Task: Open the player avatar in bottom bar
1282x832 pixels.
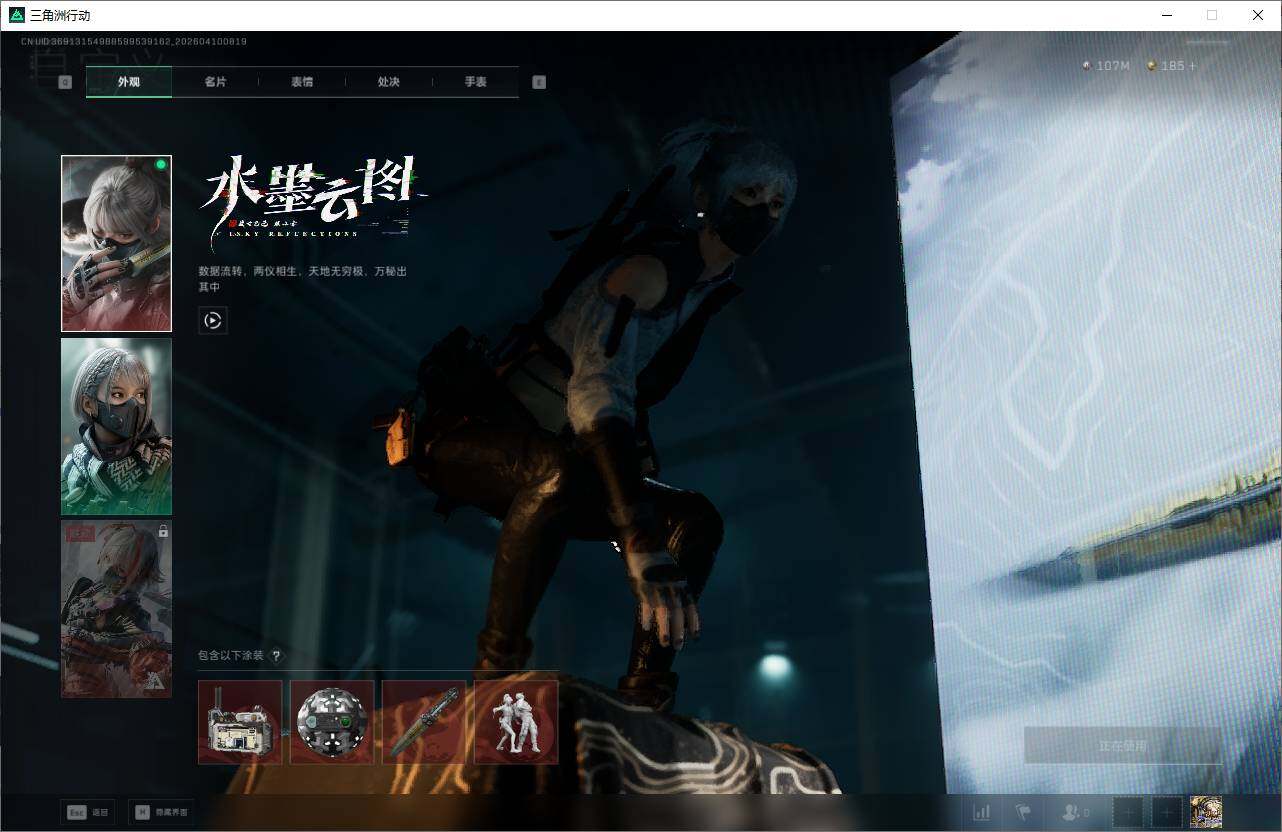Action: [x=1206, y=812]
